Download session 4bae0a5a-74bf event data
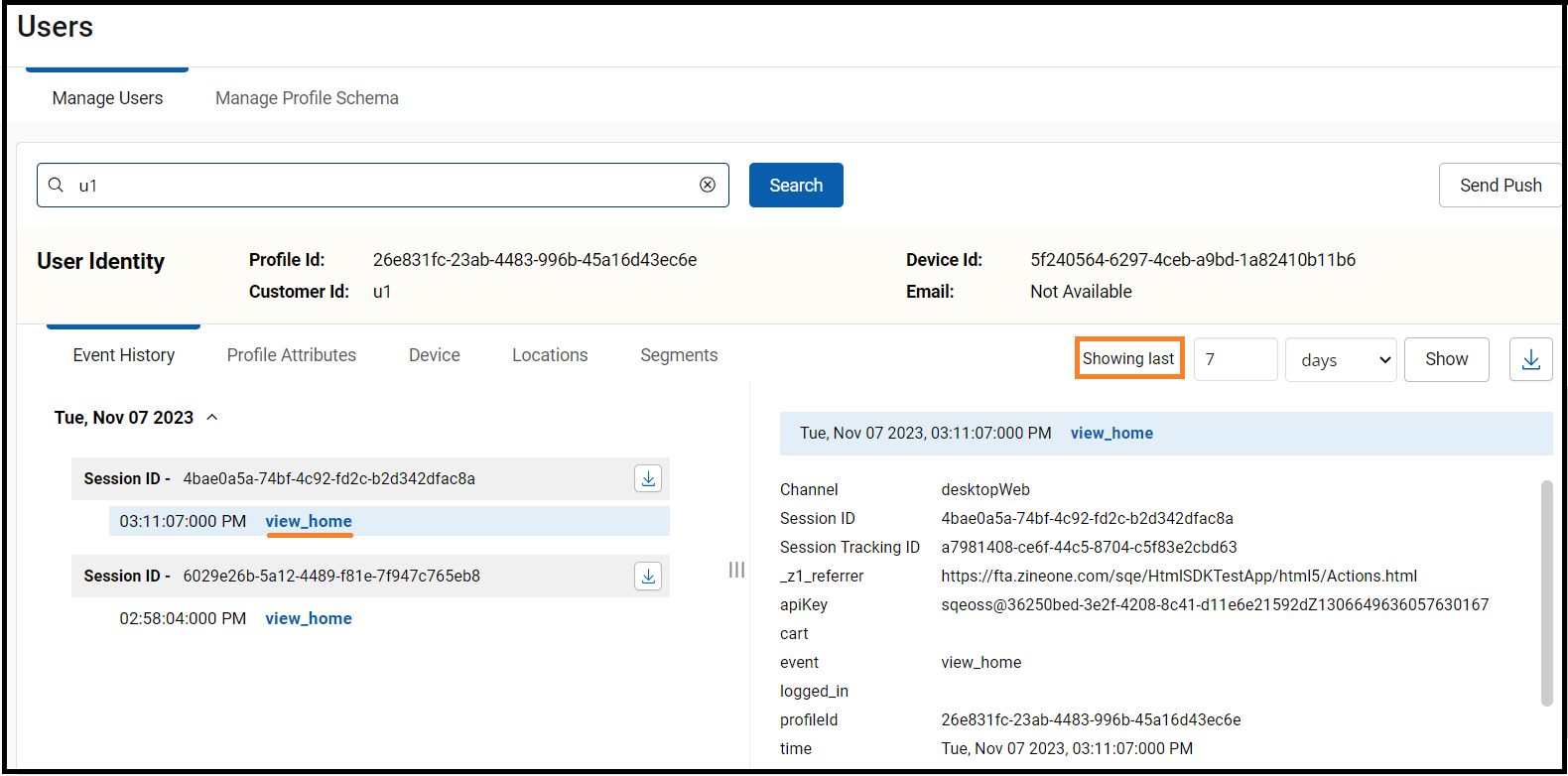Image resolution: width=1568 pixels, height=776 pixels. pos(648,478)
